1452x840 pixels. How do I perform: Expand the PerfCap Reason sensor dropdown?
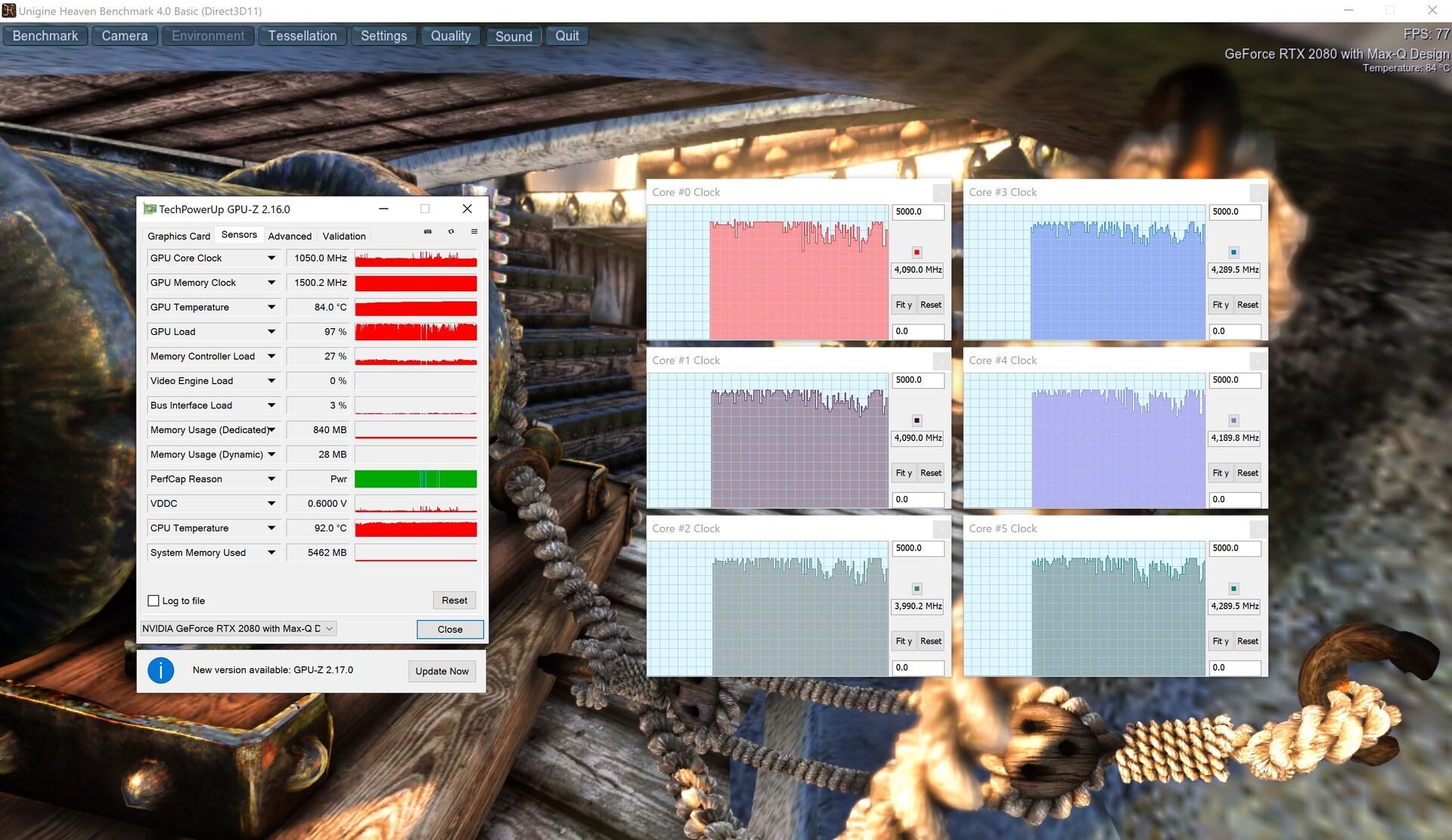271,479
